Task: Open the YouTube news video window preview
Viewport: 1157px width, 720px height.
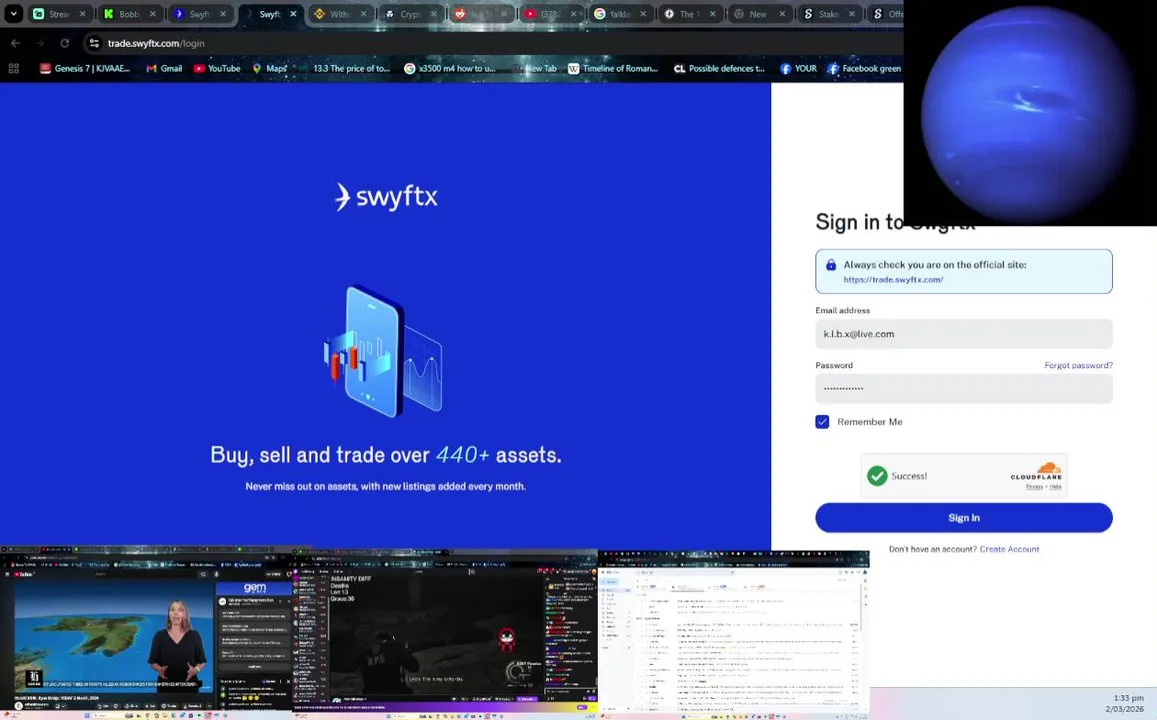Action: (x=147, y=631)
